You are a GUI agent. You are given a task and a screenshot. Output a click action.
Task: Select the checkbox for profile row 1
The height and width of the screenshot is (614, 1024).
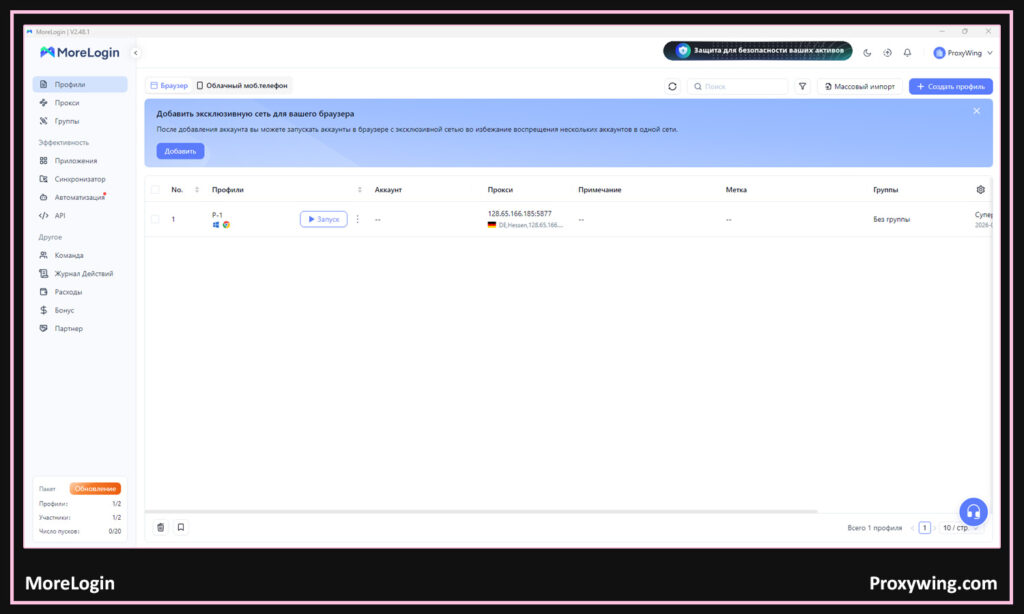(x=155, y=219)
